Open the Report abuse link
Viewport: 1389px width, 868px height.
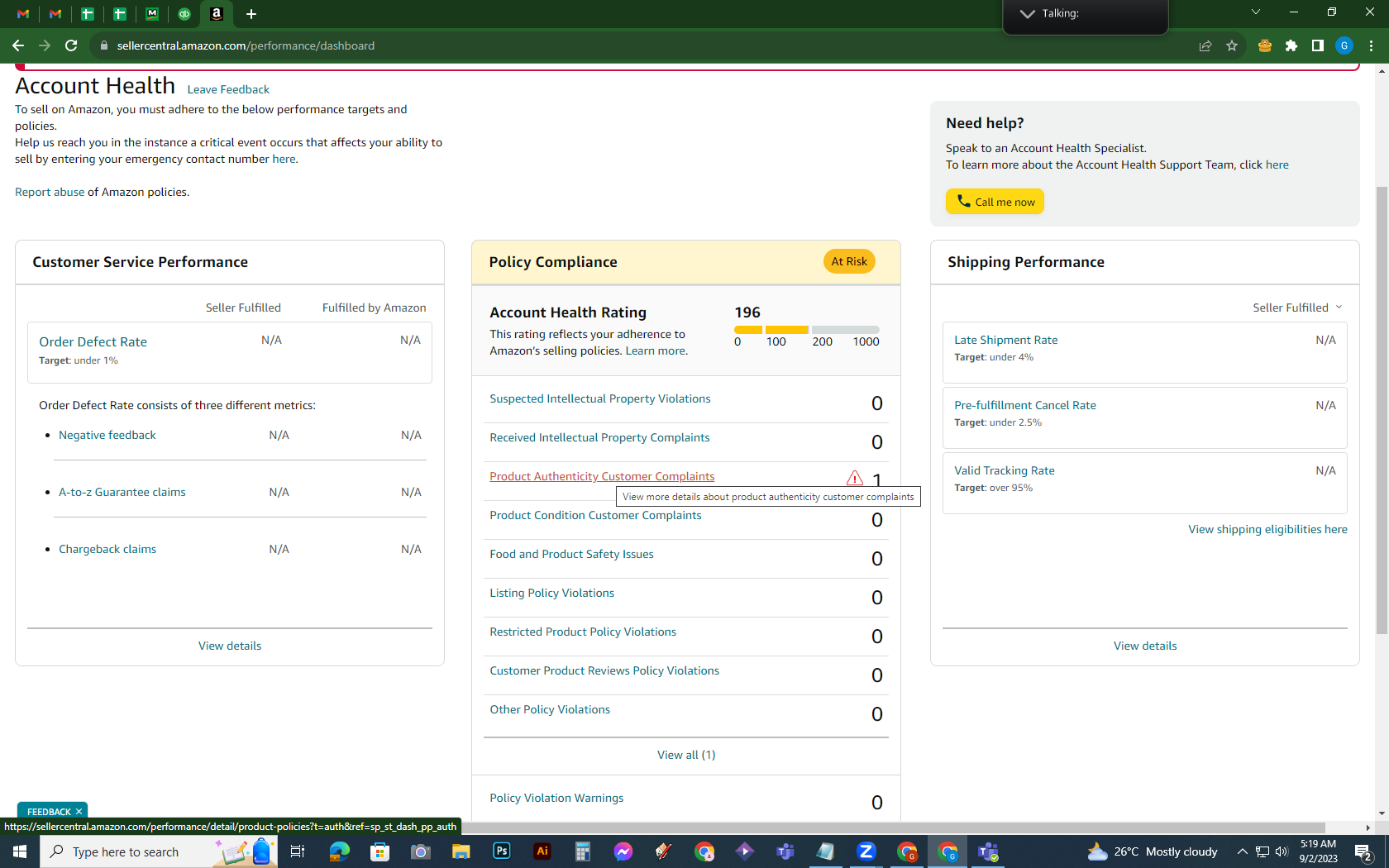(50, 192)
